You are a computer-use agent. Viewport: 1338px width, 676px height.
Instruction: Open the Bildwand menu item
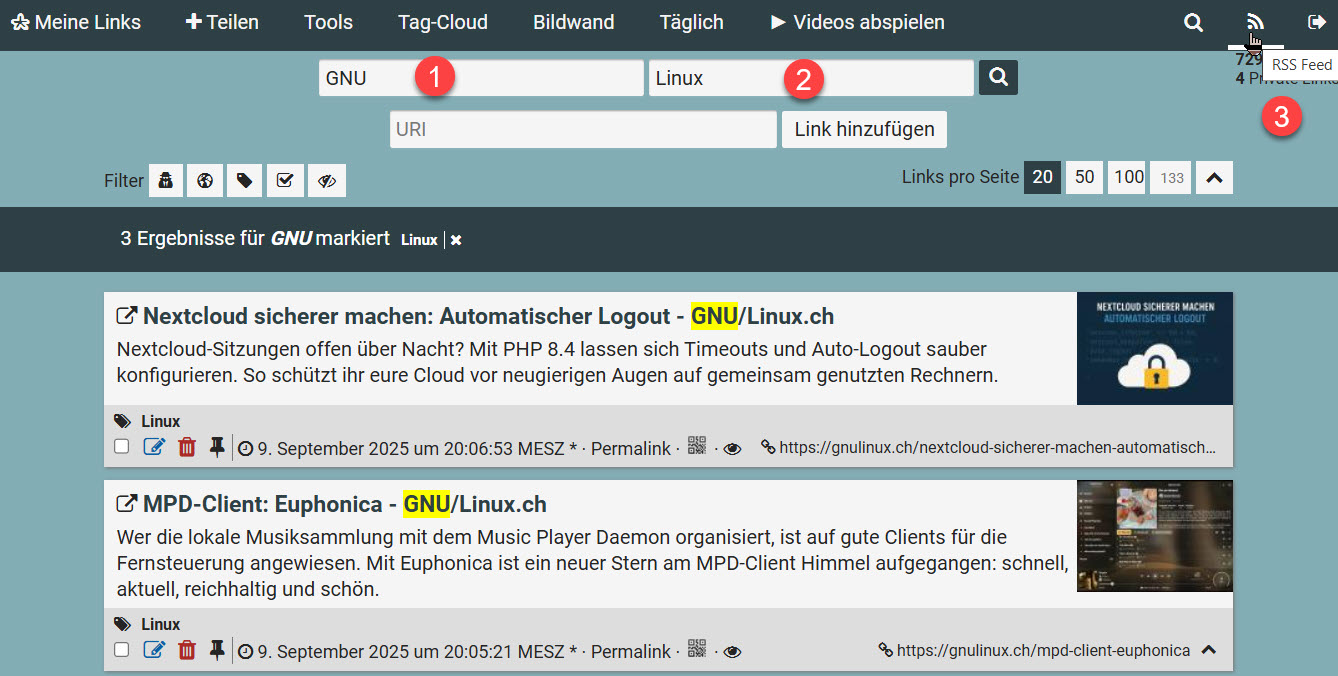point(573,22)
